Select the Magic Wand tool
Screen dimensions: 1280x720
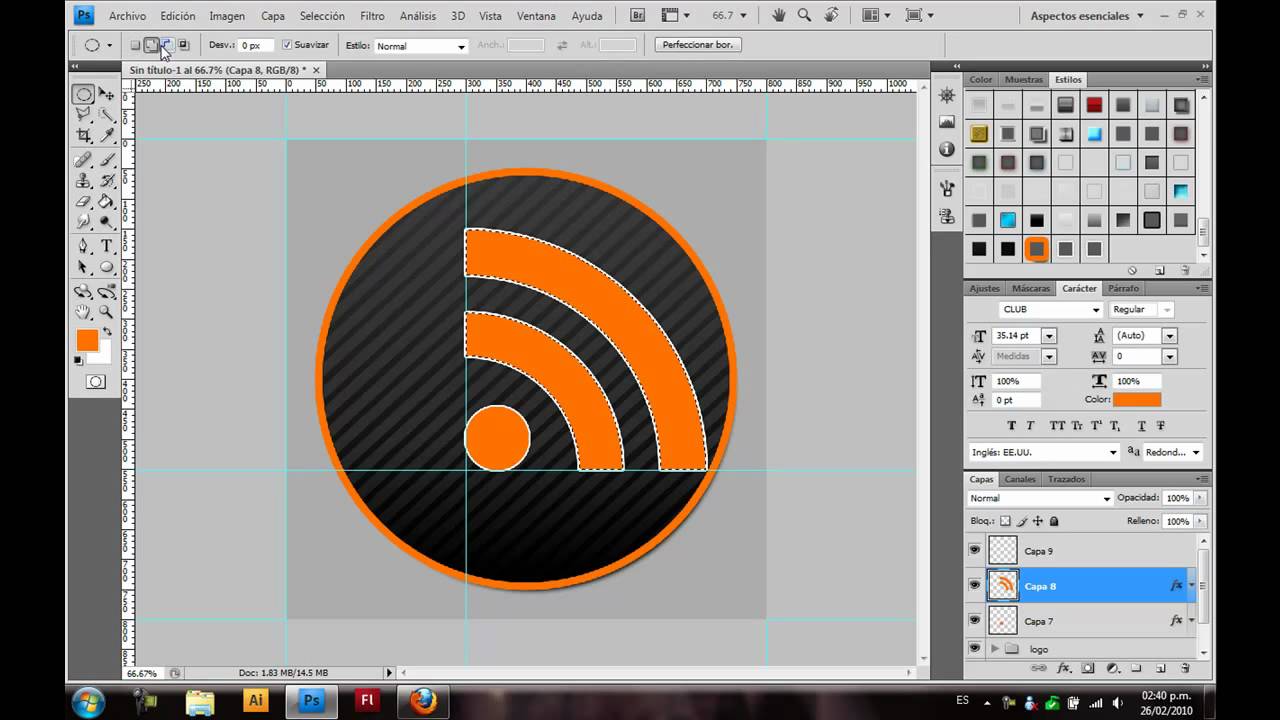[106, 116]
